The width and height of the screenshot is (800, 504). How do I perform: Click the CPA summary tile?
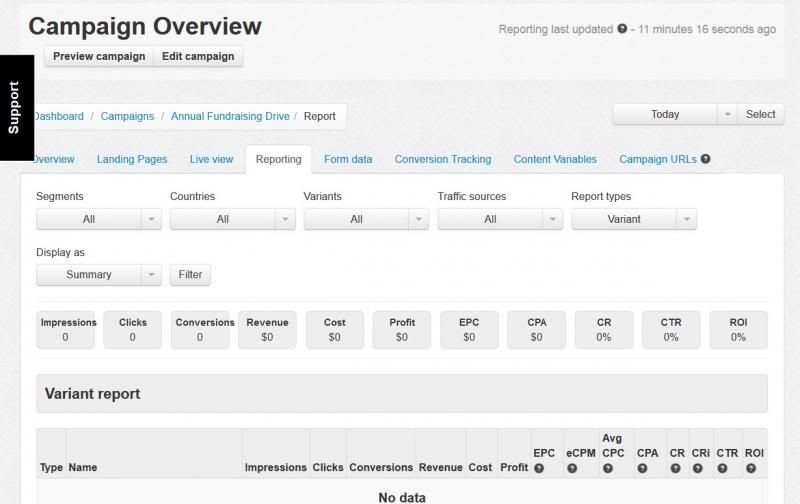537,330
